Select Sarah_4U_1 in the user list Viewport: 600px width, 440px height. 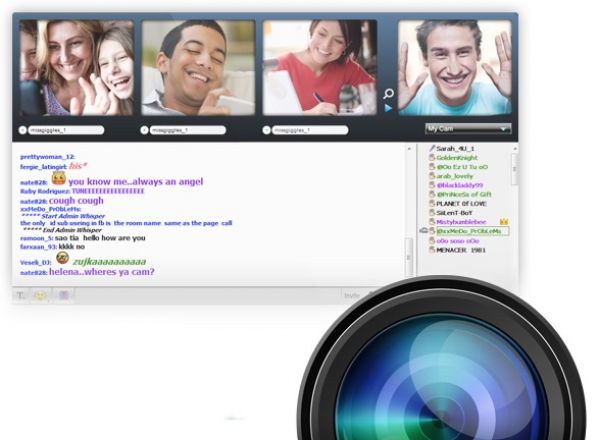coord(455,148)
